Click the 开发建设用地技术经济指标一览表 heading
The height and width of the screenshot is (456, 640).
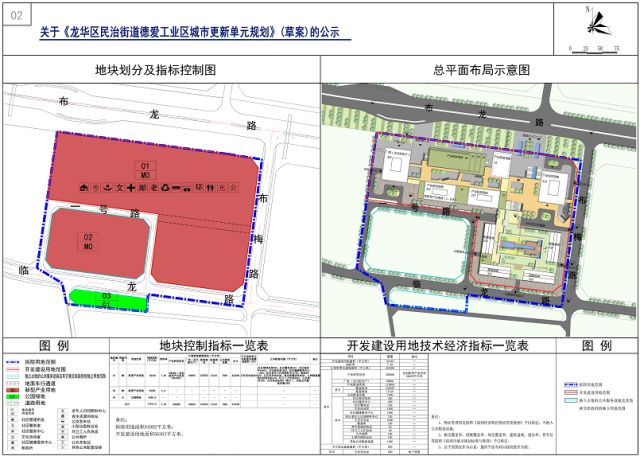(438, 346)
